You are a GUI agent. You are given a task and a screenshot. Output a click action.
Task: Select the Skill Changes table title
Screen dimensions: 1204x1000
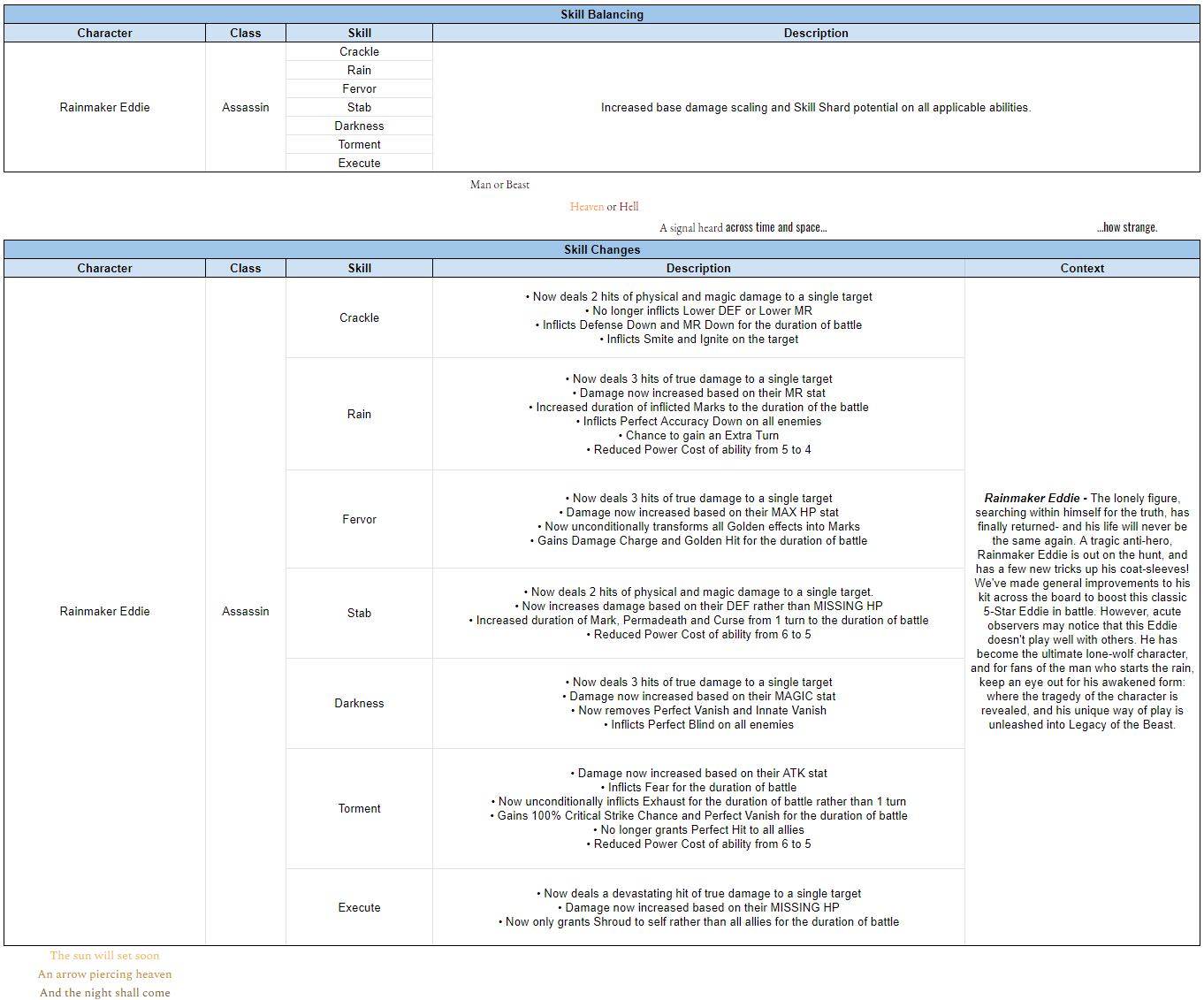pos(602,249)
